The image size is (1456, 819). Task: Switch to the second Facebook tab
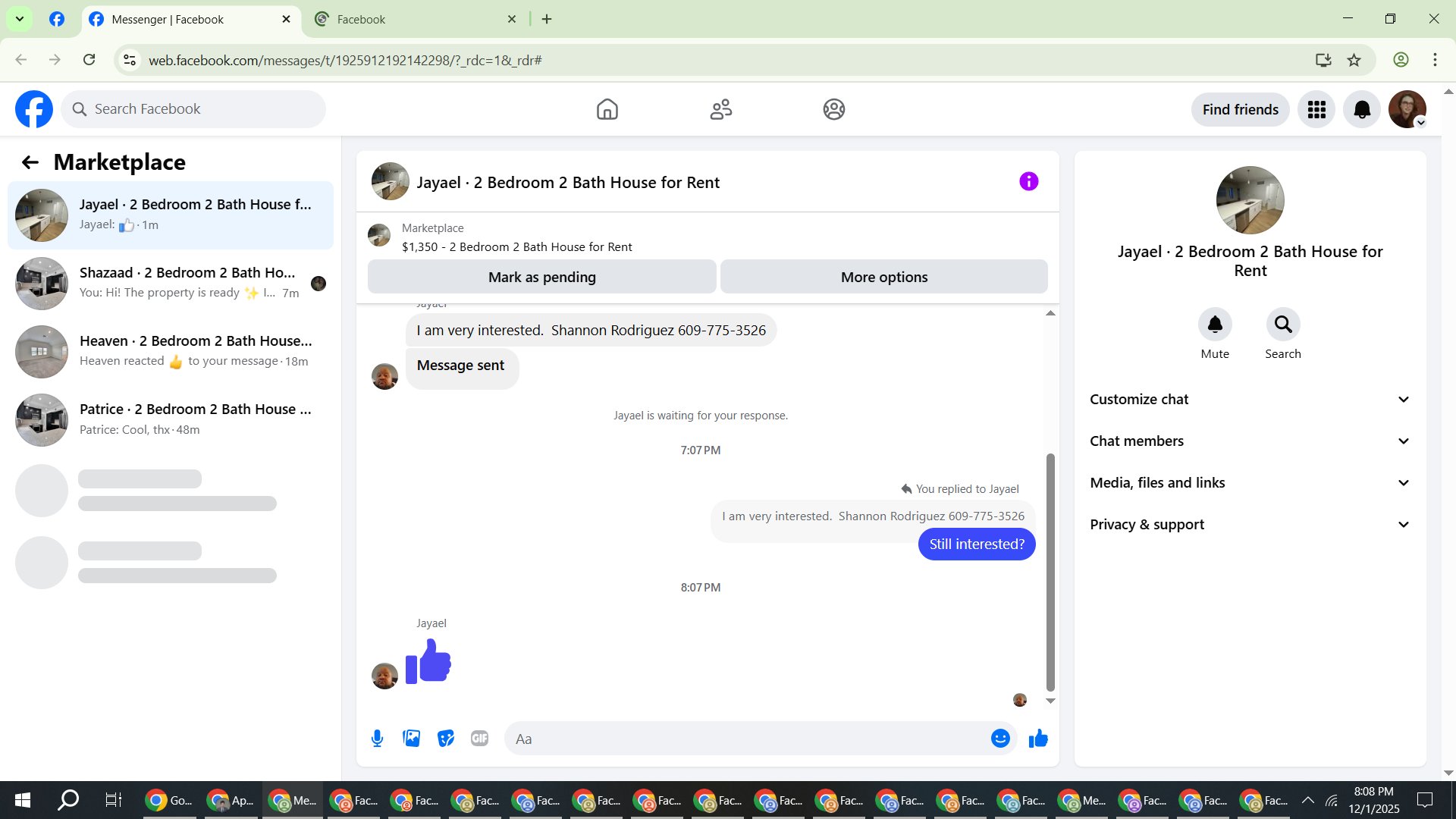pyautogui.click(x=416, y=20)
